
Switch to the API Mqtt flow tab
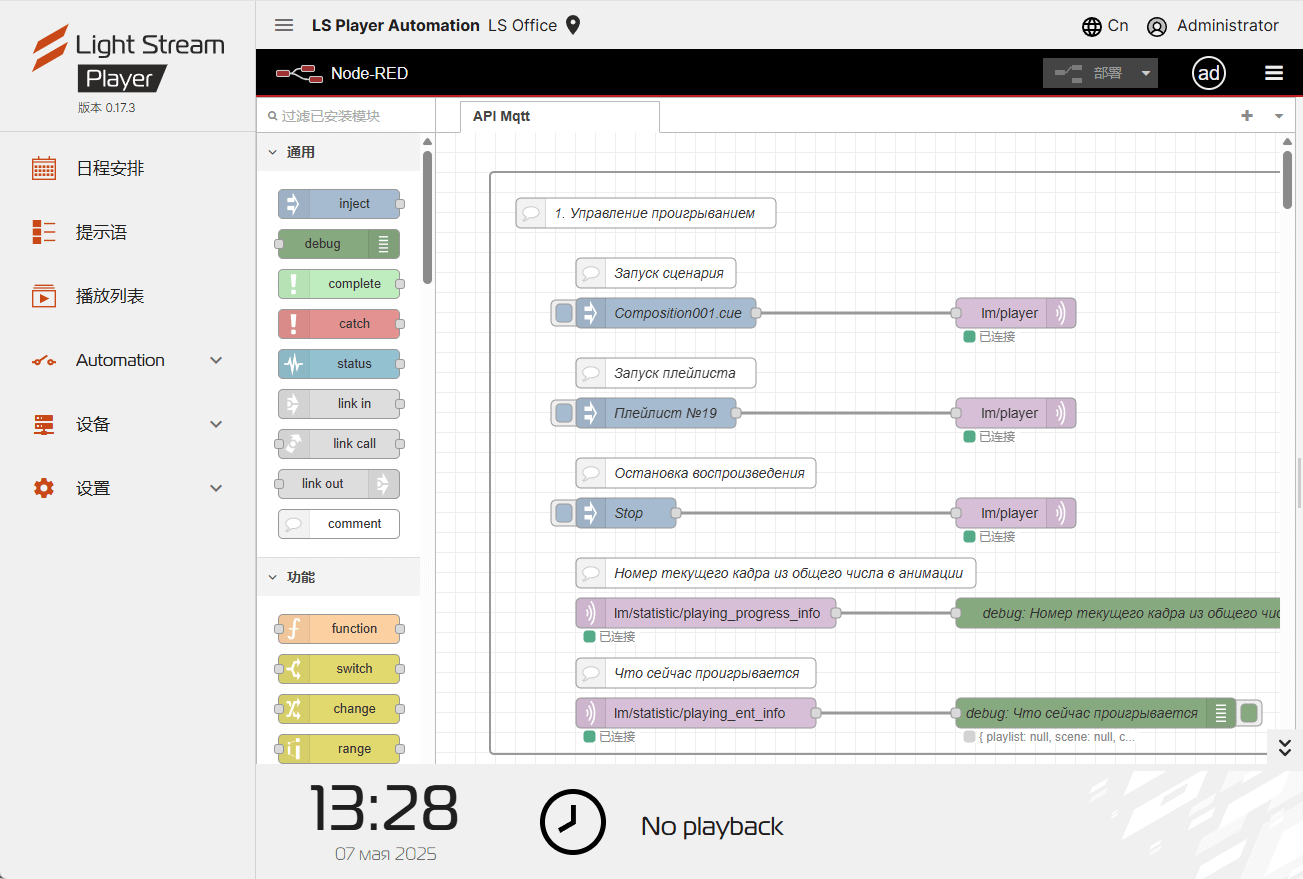click(560, 116)
